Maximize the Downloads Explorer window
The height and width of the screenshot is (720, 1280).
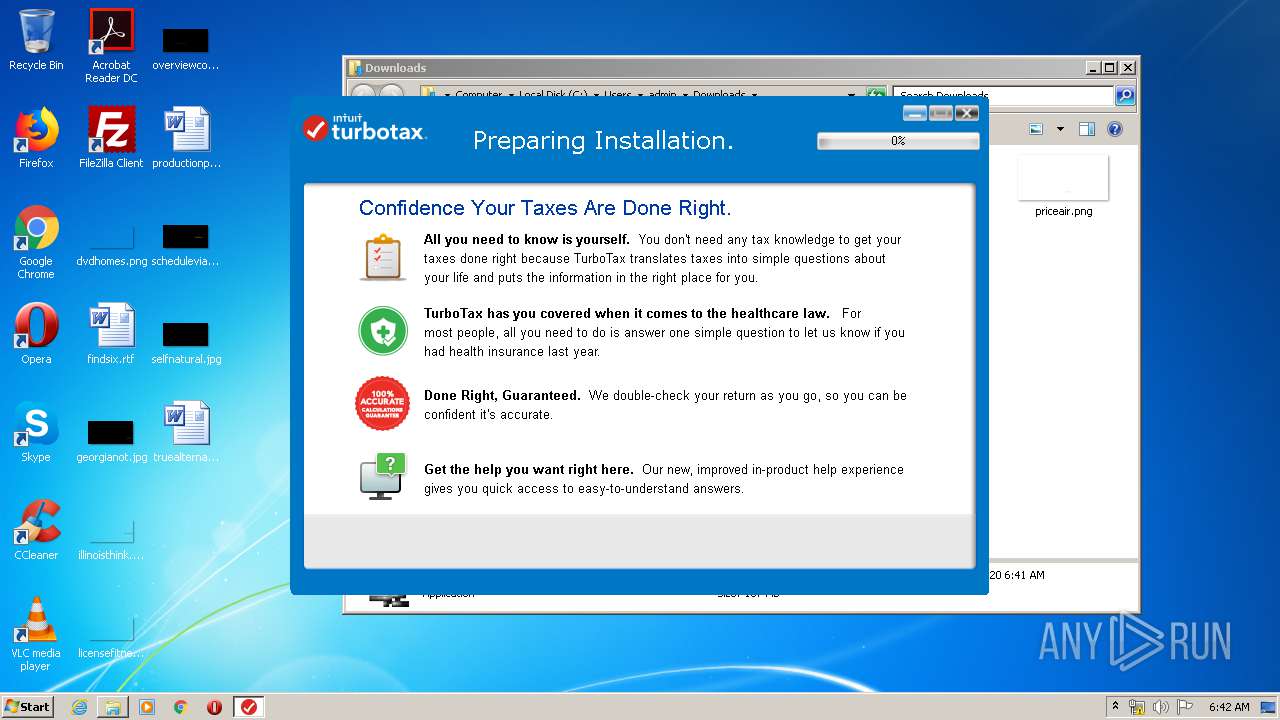(1109, 68)
